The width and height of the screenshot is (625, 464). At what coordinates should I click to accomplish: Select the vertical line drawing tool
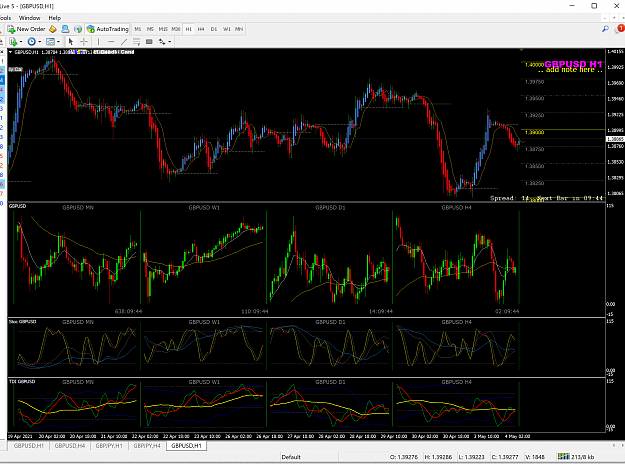tap(98, 41)
